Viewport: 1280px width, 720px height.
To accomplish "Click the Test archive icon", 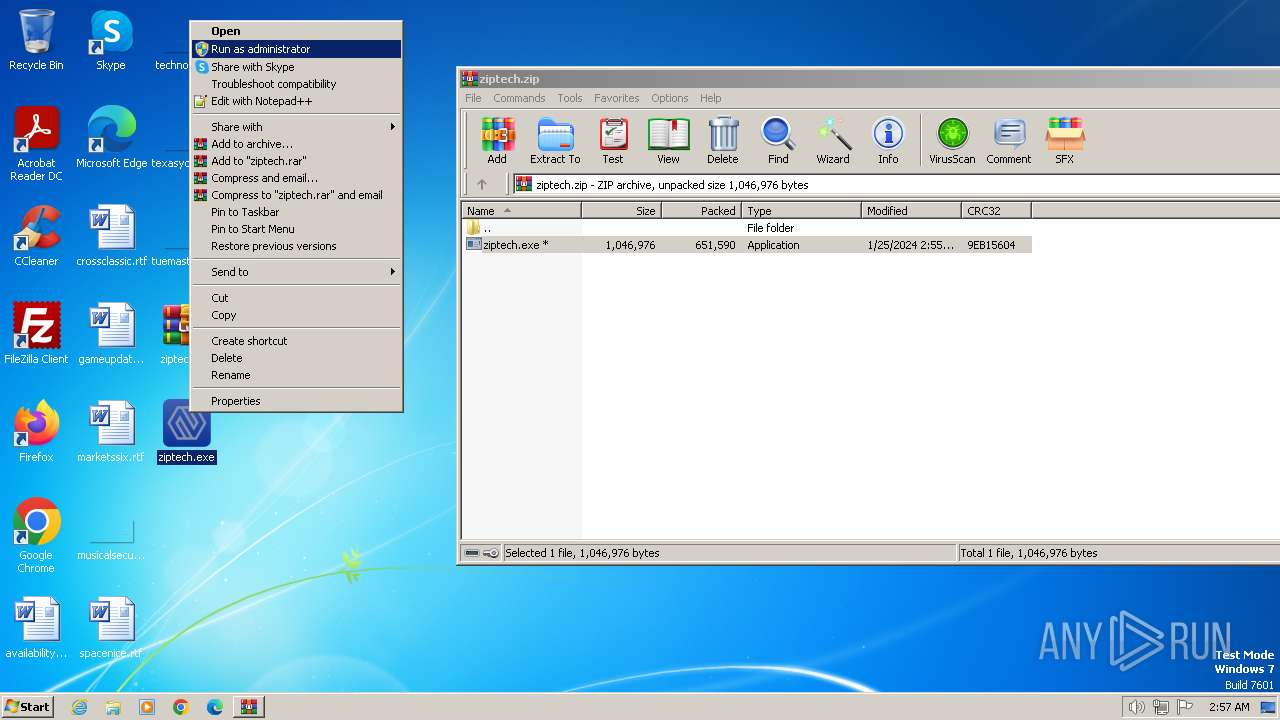I will click(x=613, y=141).
